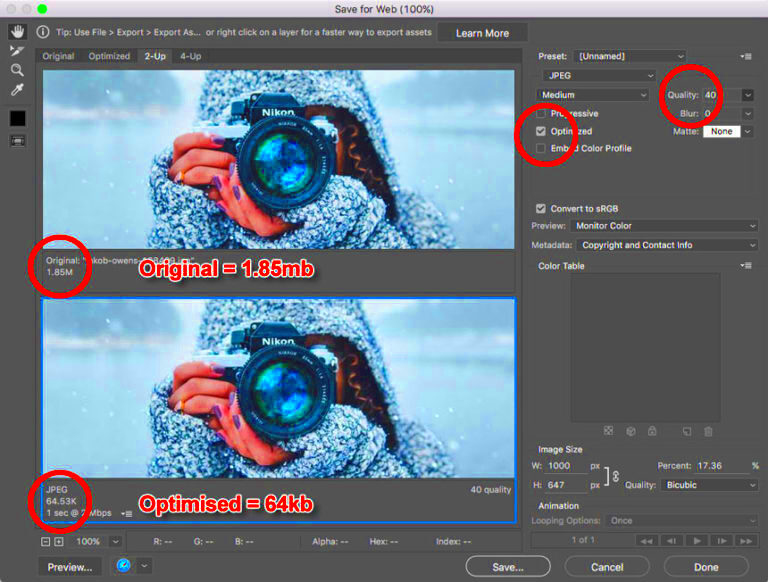The width and height of the screenshot is (768, 582).
Task: Select the optimized JPEG preview pane
Action: coord(279,388)
